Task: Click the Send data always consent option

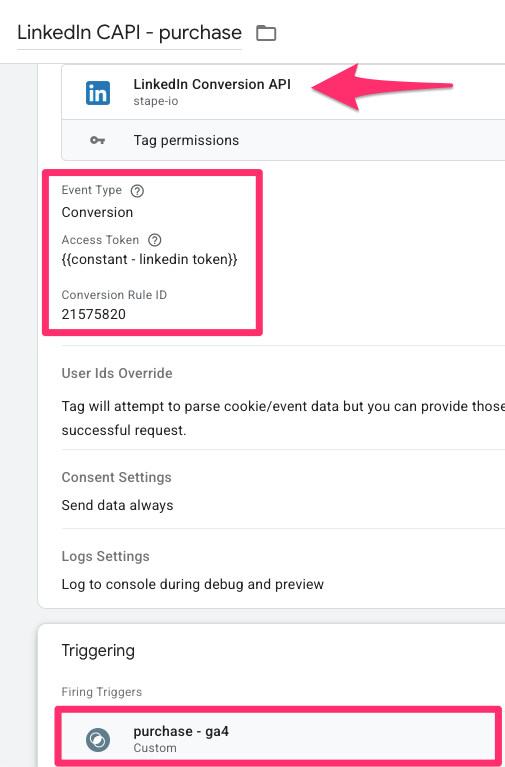Action: click(x=117, y=505)
